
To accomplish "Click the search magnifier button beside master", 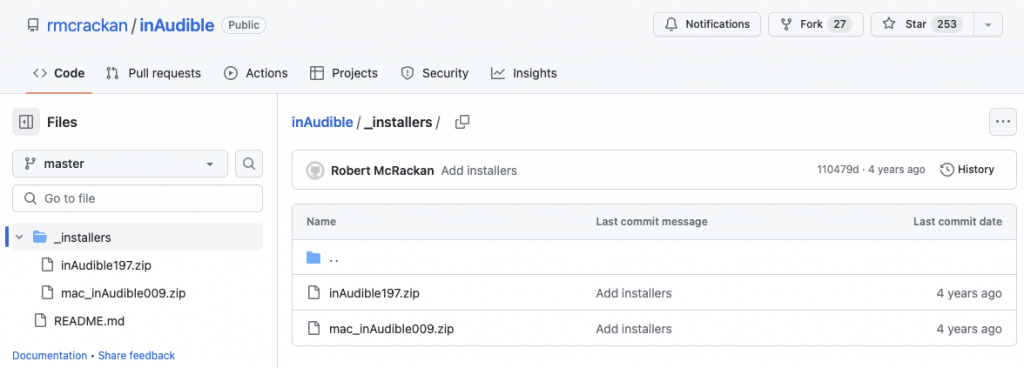I will pos(249,164).
